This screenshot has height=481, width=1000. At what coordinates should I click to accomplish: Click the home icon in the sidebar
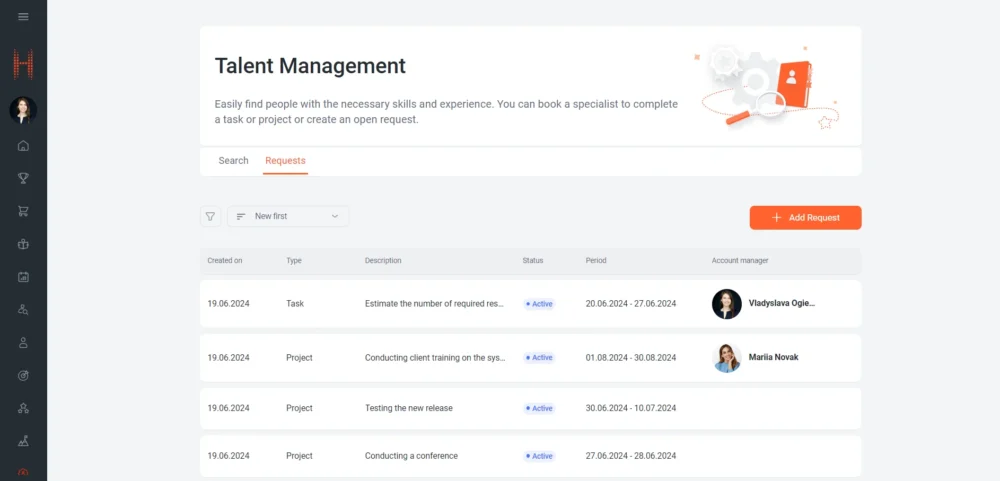coord(23,146)
